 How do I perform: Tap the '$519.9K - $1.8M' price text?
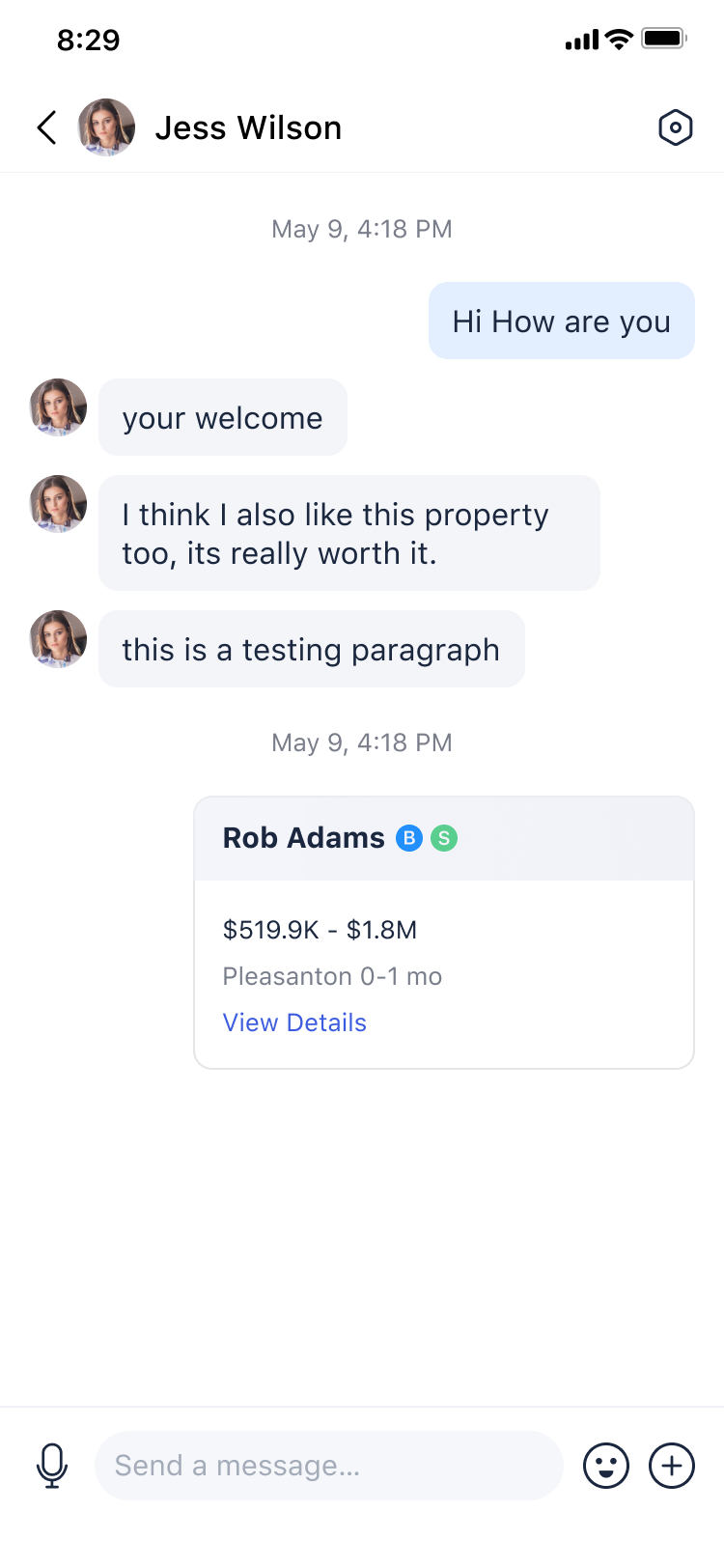[320, 930]
